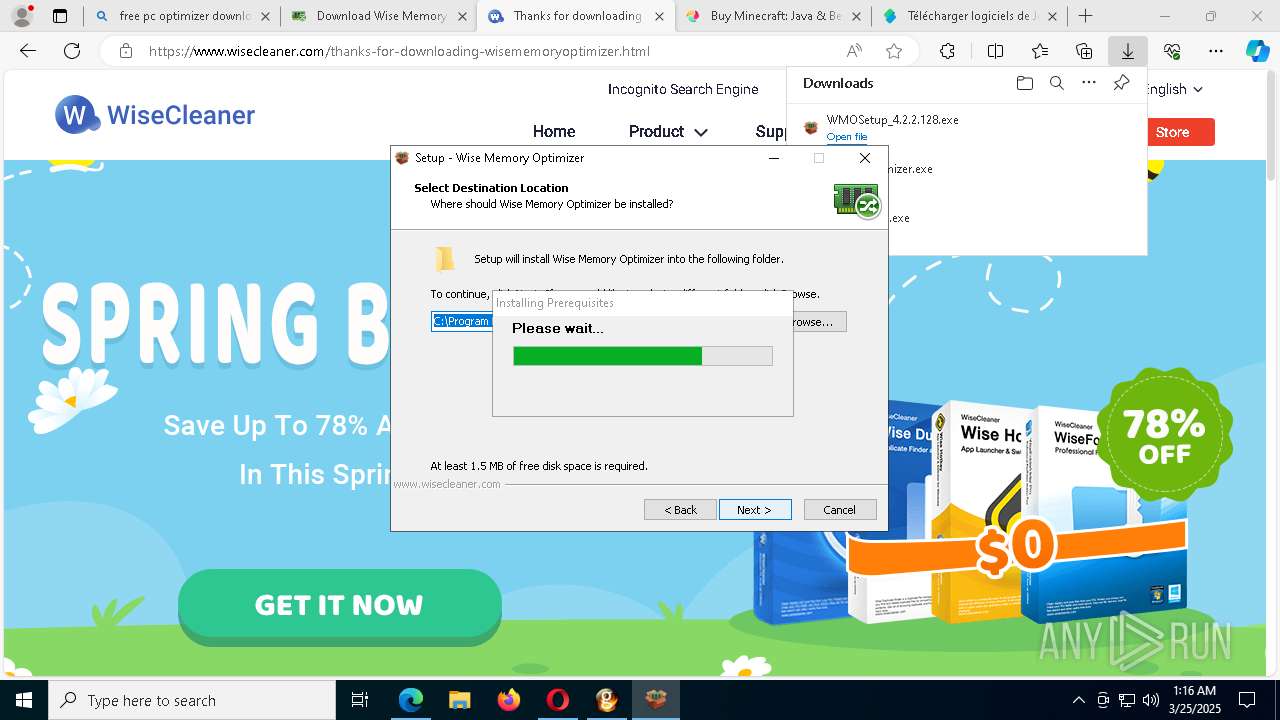1280x720 pixels.
Task: Open the volume tray icon
Action: (1150, 700)
